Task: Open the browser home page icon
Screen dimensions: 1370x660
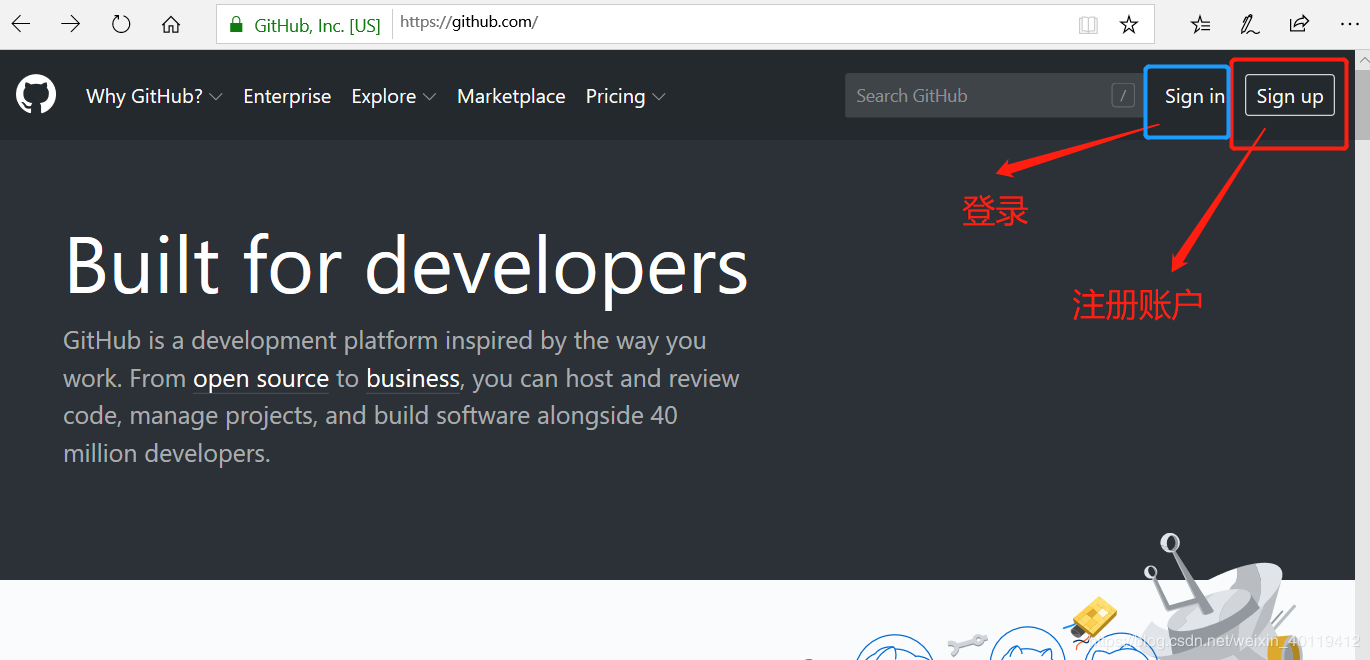Action: pos(171,24)
